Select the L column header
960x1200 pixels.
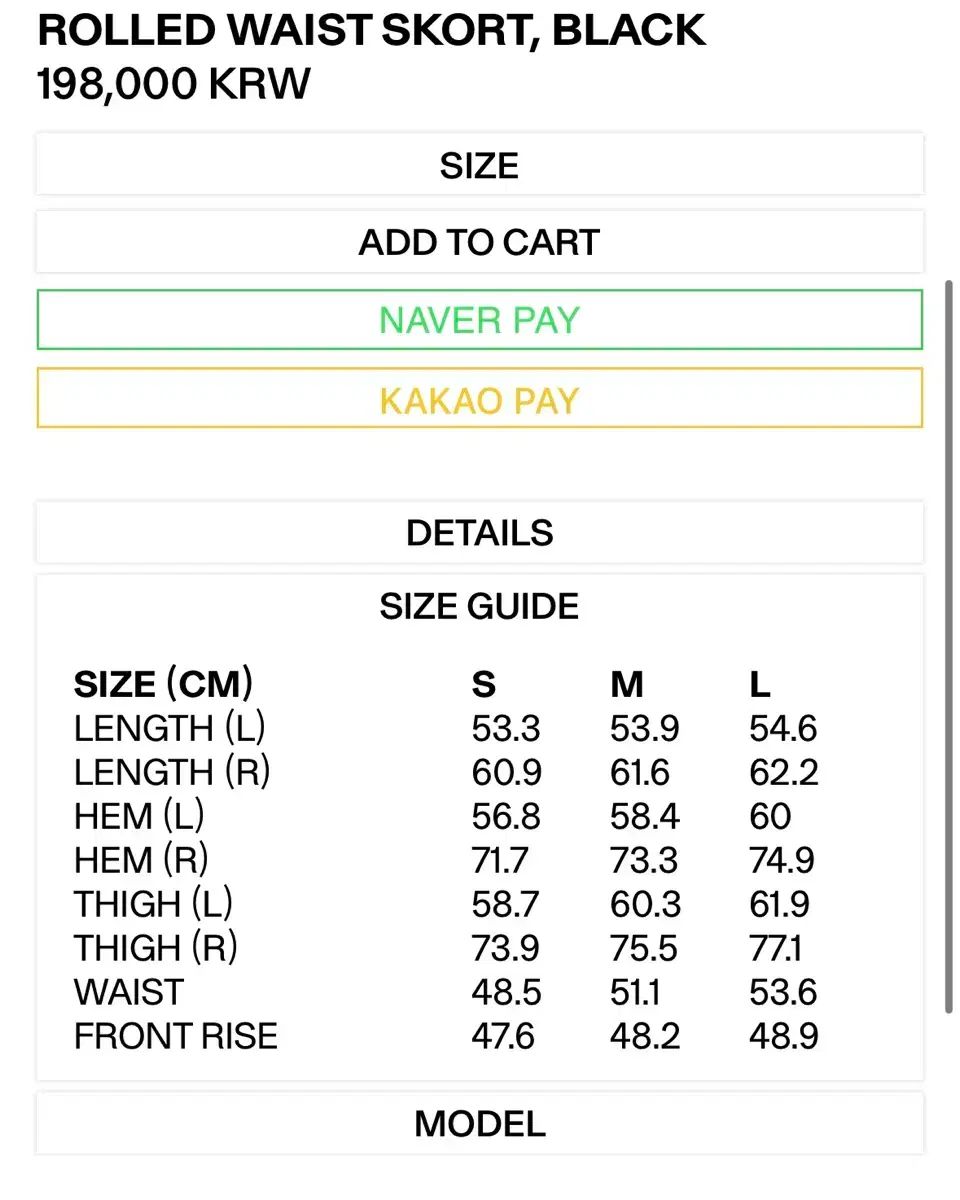(760, 684)
